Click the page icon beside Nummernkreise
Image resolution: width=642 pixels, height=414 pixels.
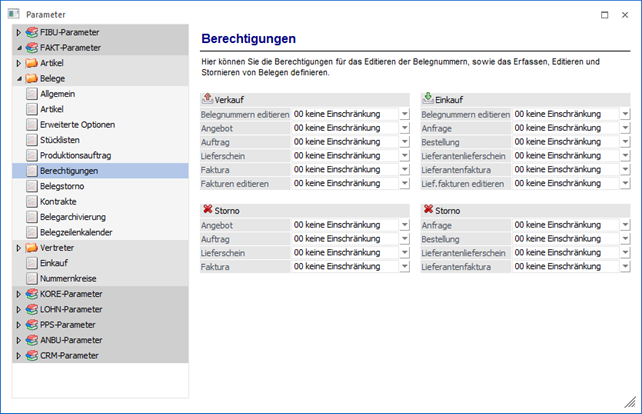coord(31,278)
